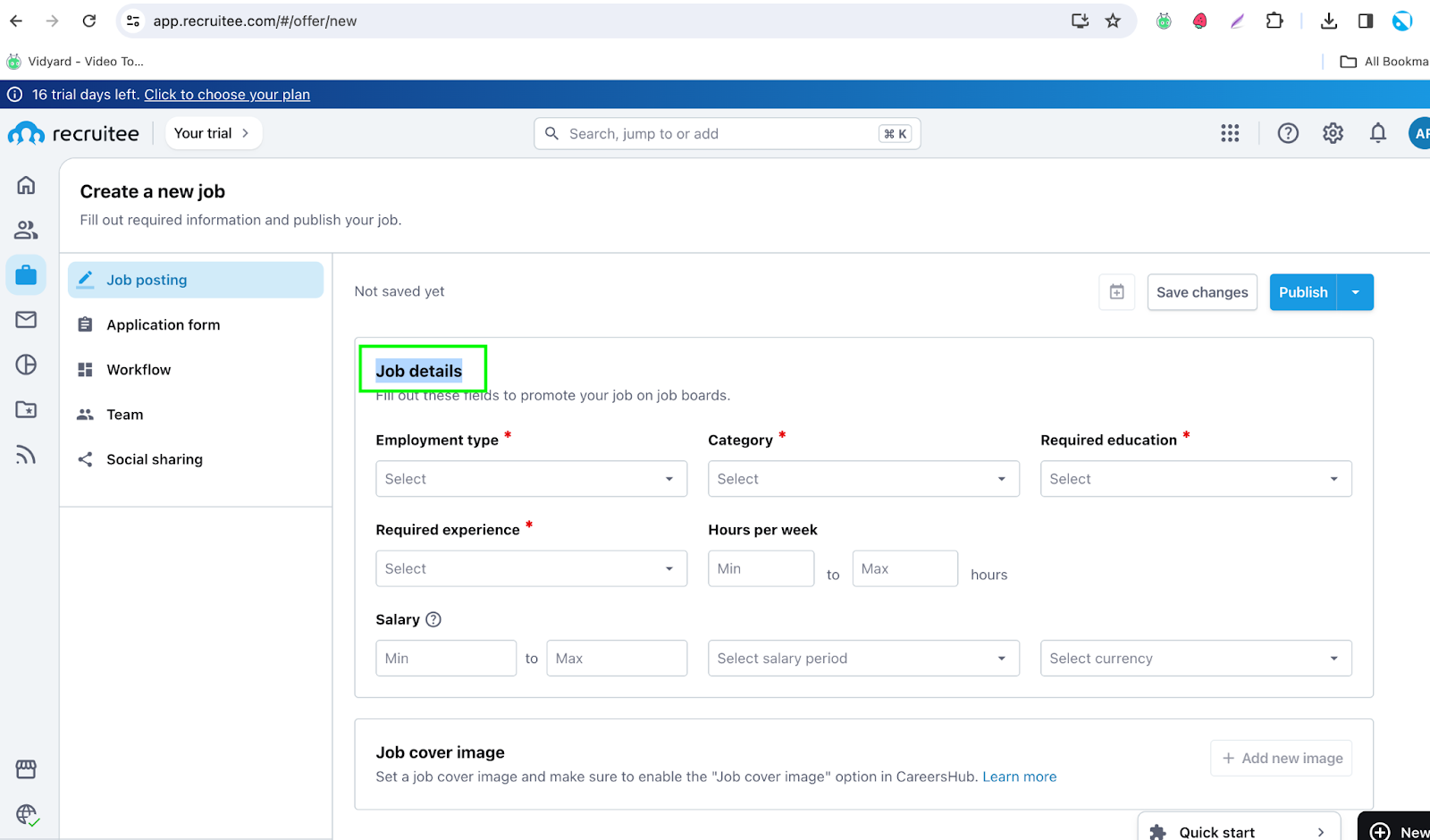Open the apps grid icon

1230,133
